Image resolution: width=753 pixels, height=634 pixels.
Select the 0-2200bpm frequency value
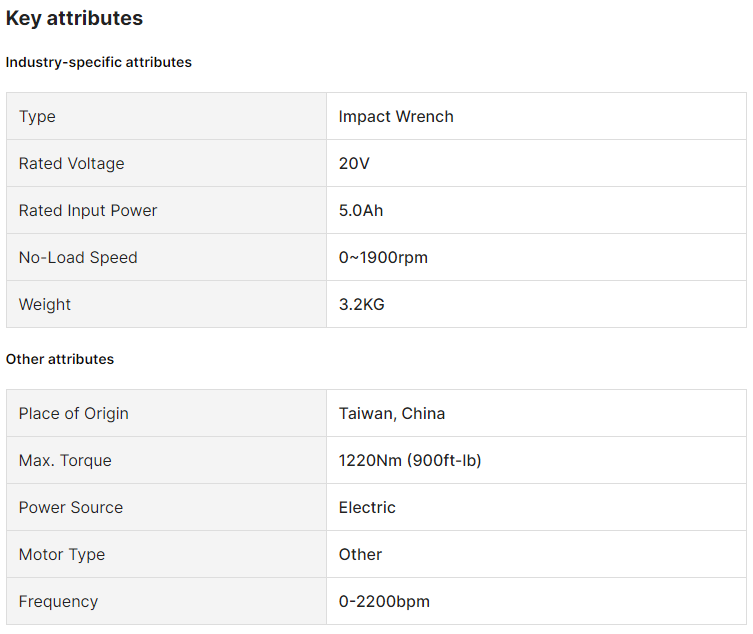pyautogui.click(x=384, y=601)
